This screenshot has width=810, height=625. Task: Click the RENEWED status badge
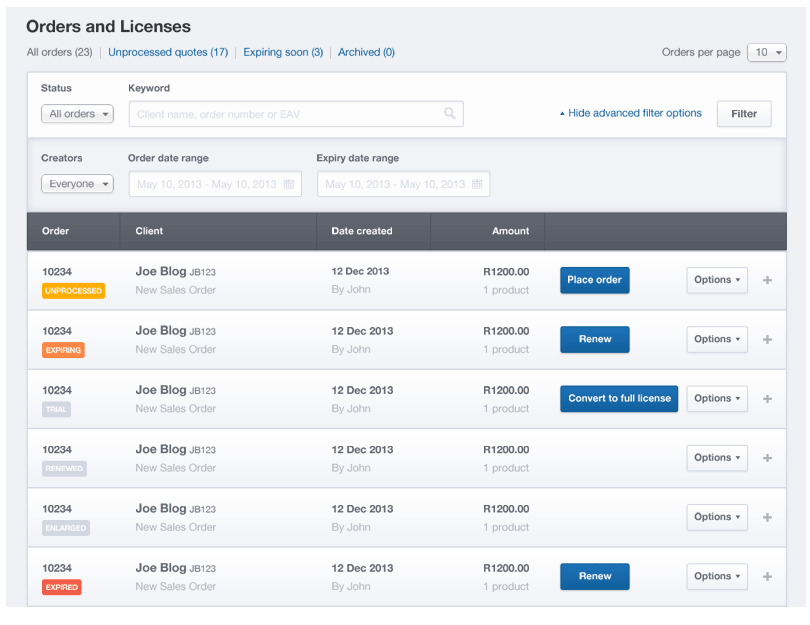coord(64,468)
